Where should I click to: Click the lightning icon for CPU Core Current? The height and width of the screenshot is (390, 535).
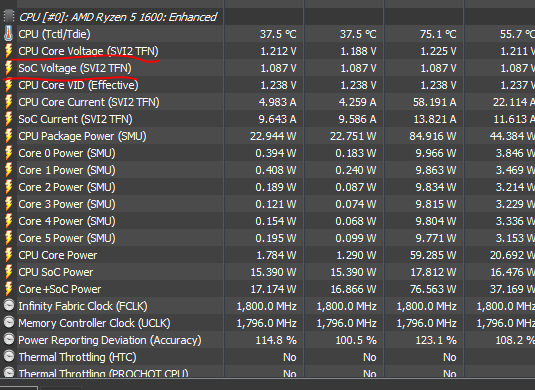pyautogui.click(x=9, y=102)
